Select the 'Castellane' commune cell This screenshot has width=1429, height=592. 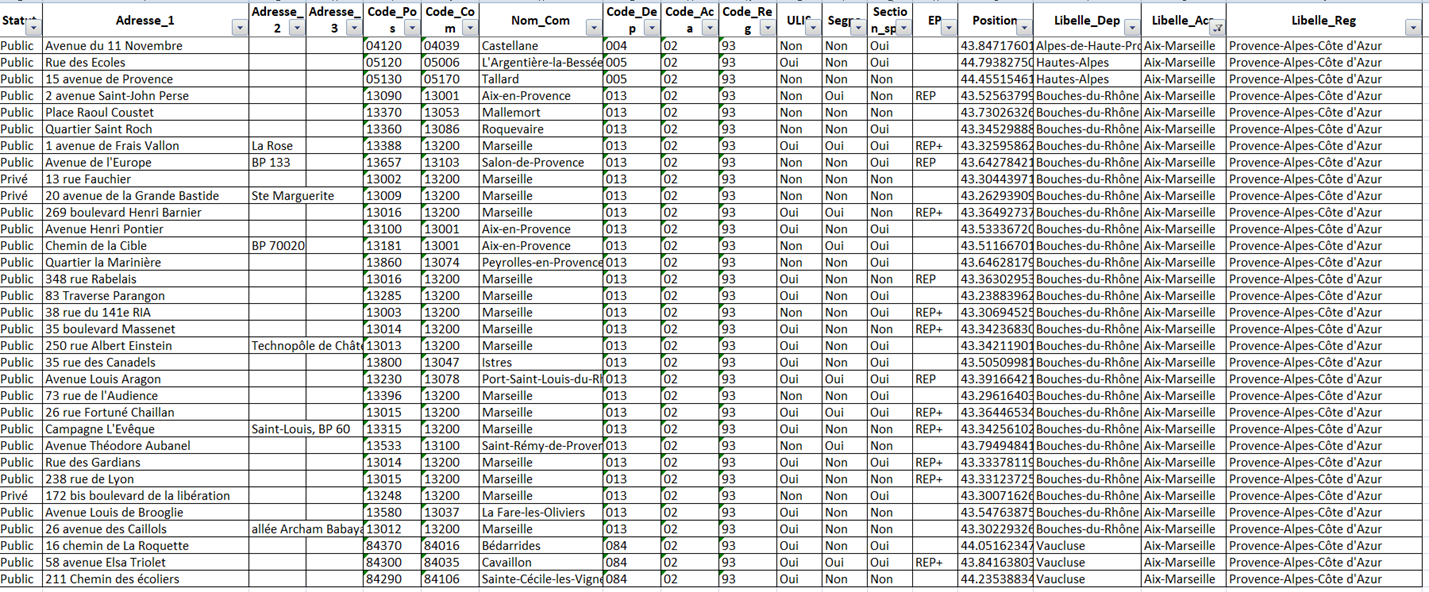point(541,46)
